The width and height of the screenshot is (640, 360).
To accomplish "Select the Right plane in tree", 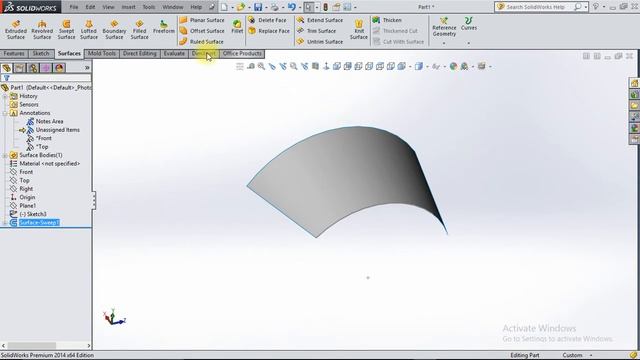I will [21, 189].
